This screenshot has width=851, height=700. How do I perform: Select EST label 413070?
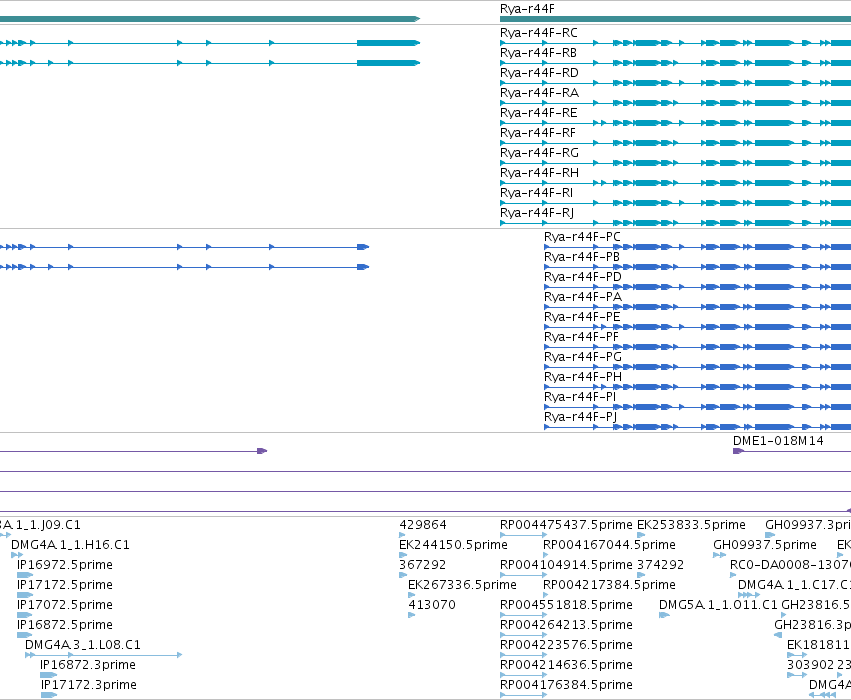431,604
